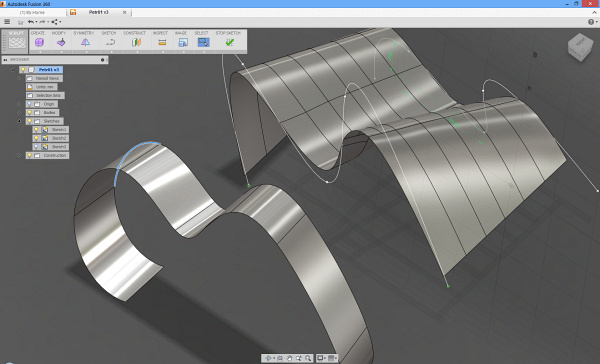Open the Help question mark icon
This screenshot has width=600, height=364.
point(591,22)
